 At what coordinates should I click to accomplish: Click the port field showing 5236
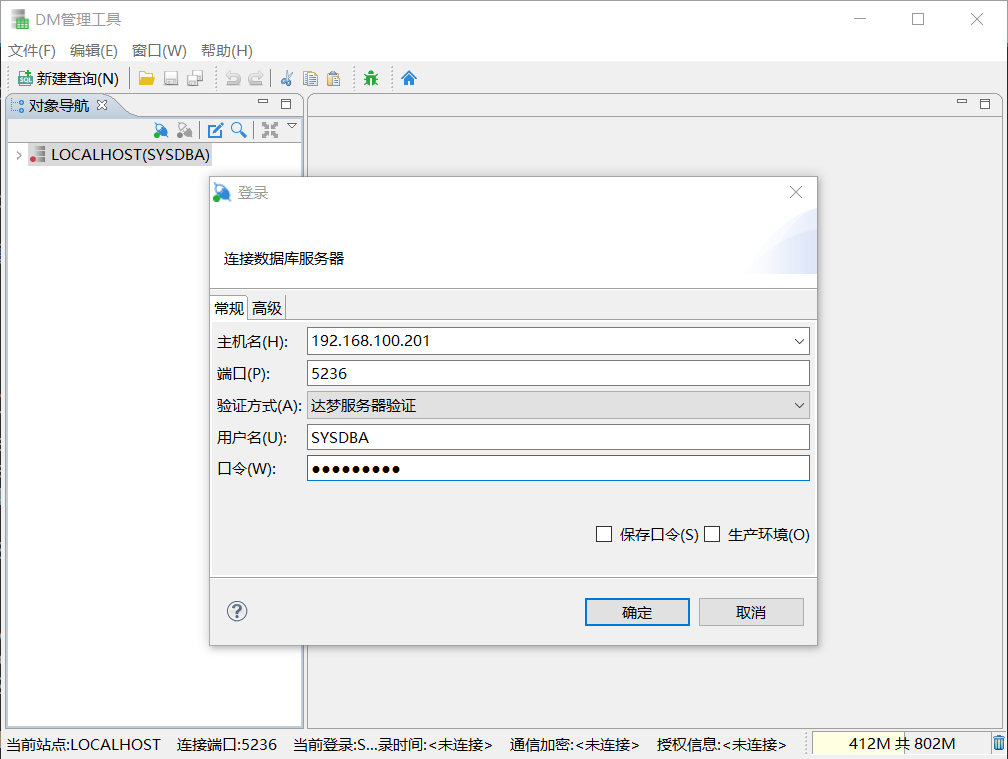558,373
